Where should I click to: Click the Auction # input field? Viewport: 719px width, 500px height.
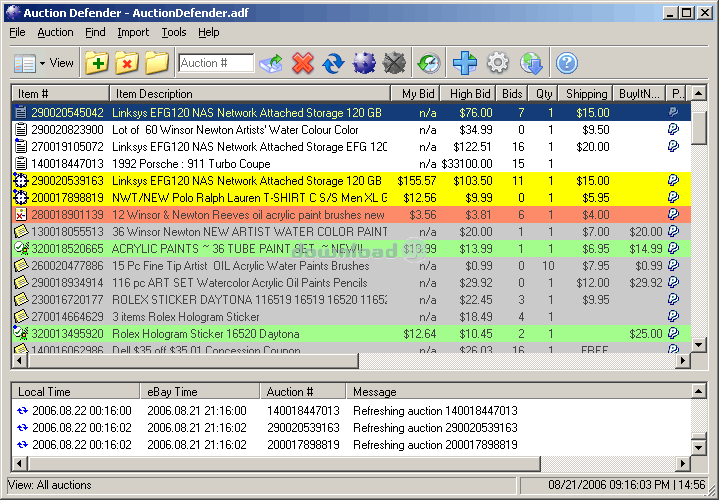pyautogui.click(x=216, y=64)
